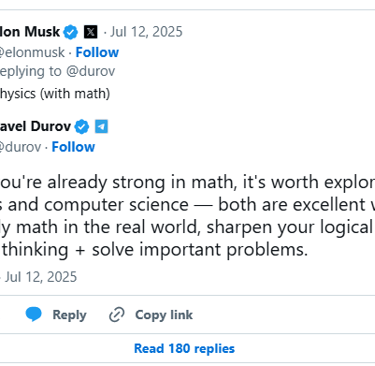This screenshot has height=366, width=375.
Task: Click the @durov handle below Pavel Durov
Action: pyautogui.click(x=20, y=147)
